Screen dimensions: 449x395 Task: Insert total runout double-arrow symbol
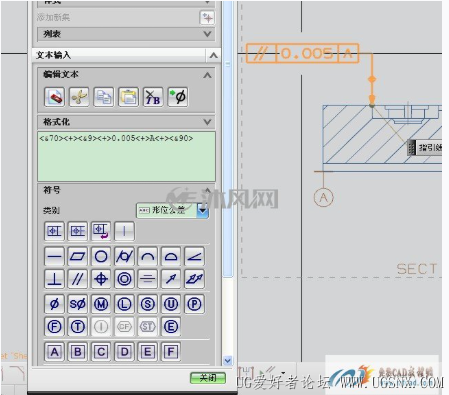(194, 279)
